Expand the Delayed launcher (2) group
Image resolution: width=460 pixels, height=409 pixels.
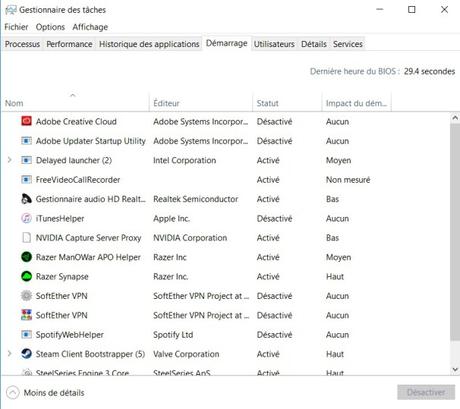click(10, 160)
